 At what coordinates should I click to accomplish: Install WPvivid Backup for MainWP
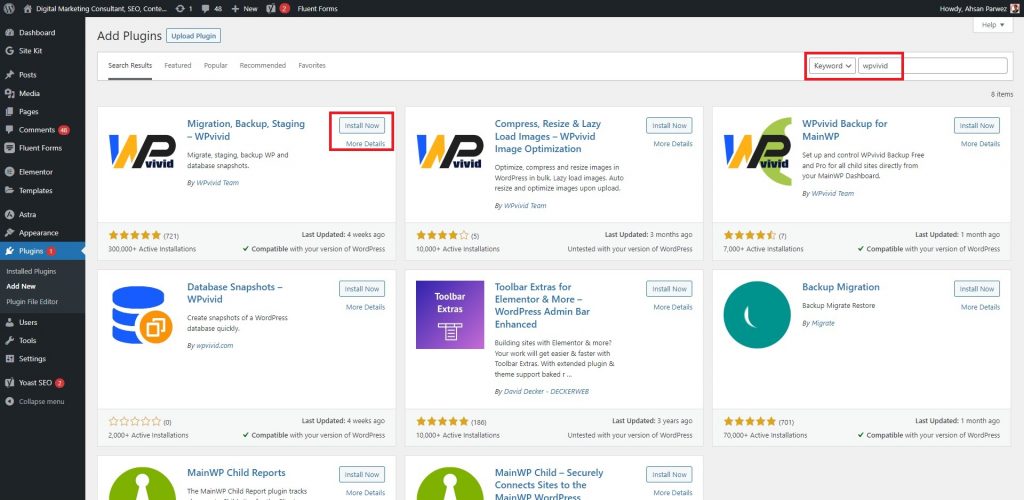click(x=977, y=125)
